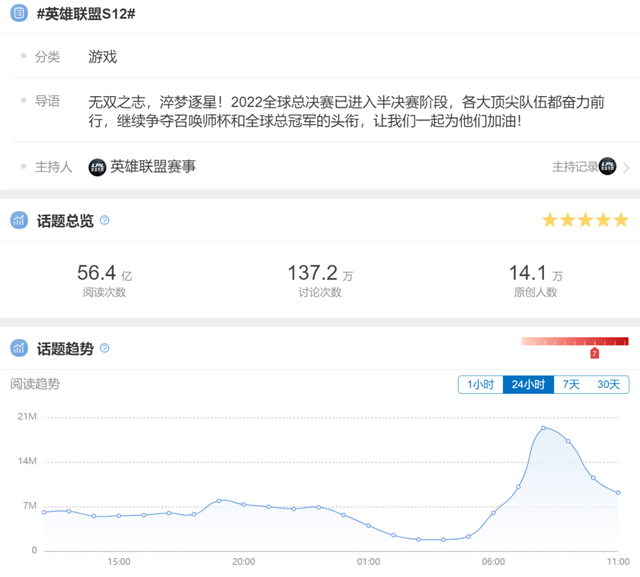
Task: Select the 14.1万 原创人数 stat
Action: click(536, 280)
